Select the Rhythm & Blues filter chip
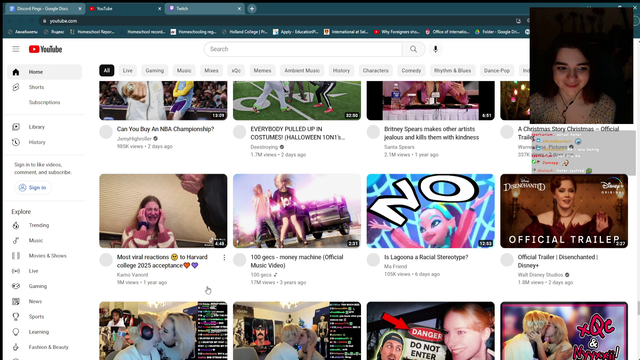The image size is (640, 360). point(453,71)
